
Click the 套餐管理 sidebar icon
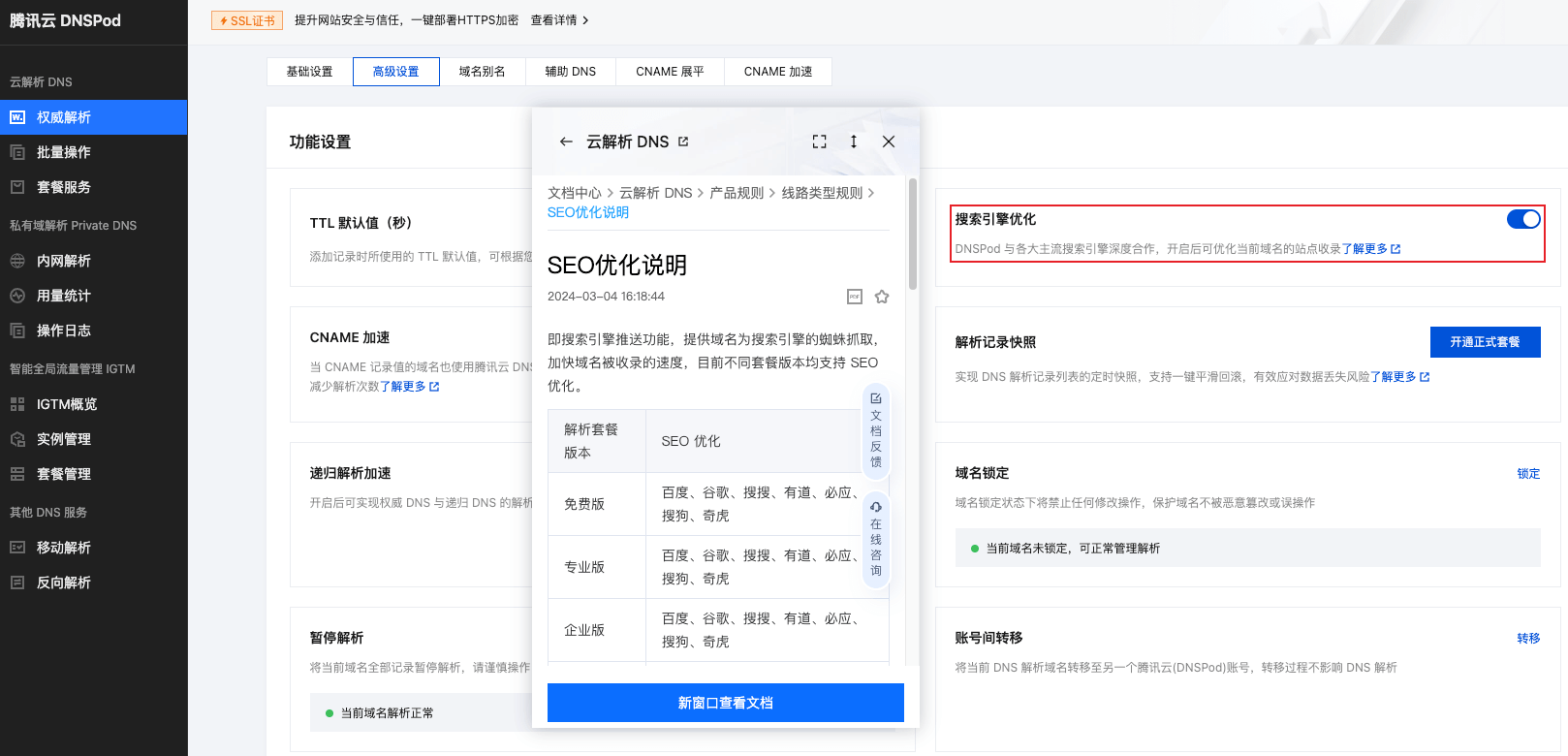17,474
